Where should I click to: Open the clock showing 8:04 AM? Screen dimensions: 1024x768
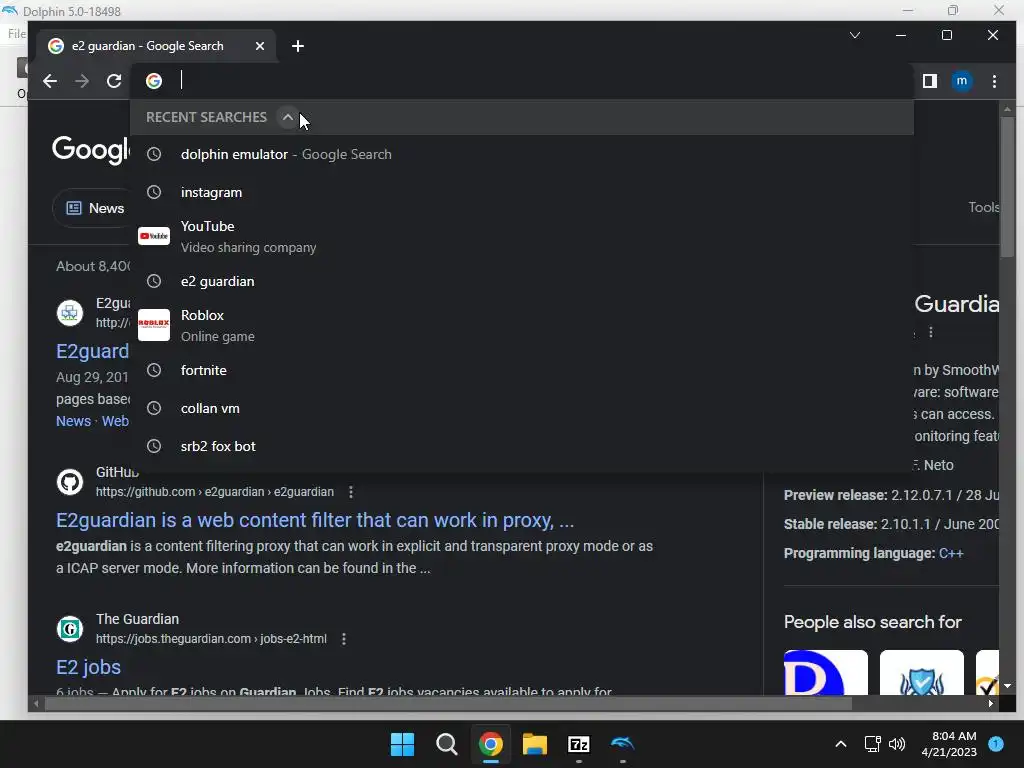coord(949,744)
